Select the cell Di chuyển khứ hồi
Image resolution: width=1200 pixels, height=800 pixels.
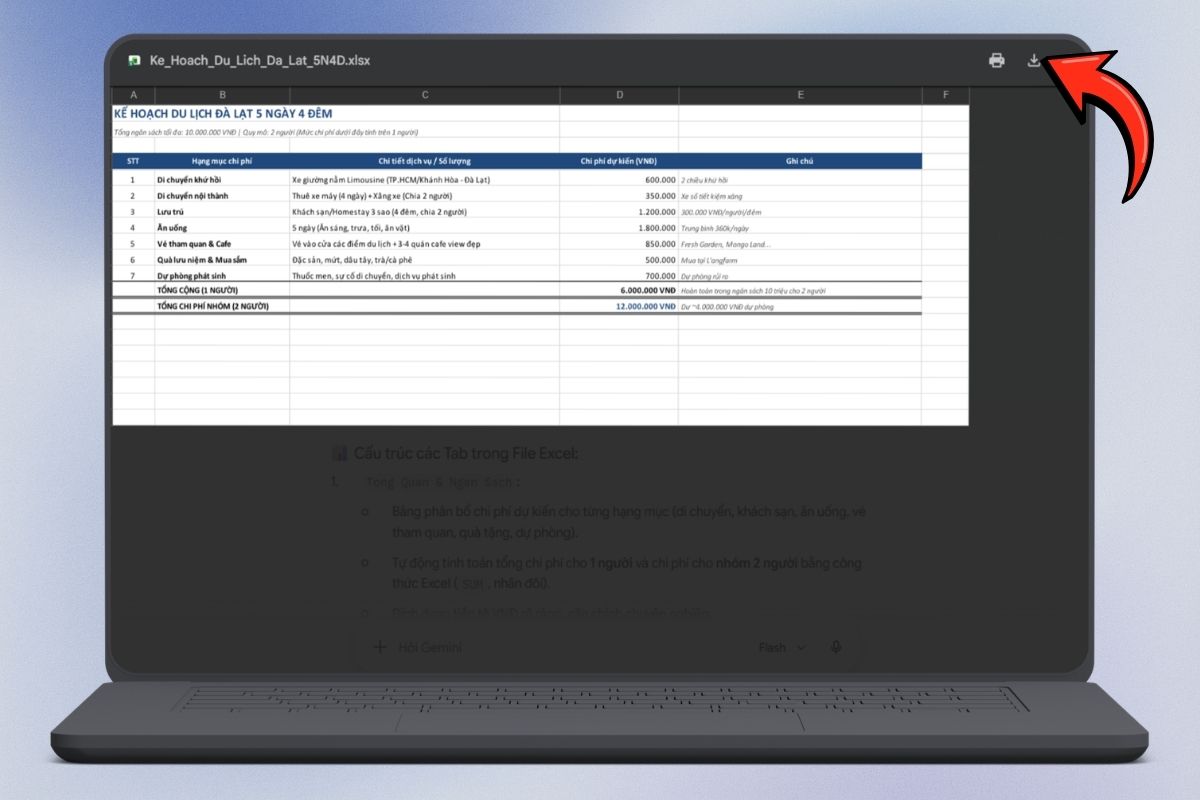pos(222,180)
